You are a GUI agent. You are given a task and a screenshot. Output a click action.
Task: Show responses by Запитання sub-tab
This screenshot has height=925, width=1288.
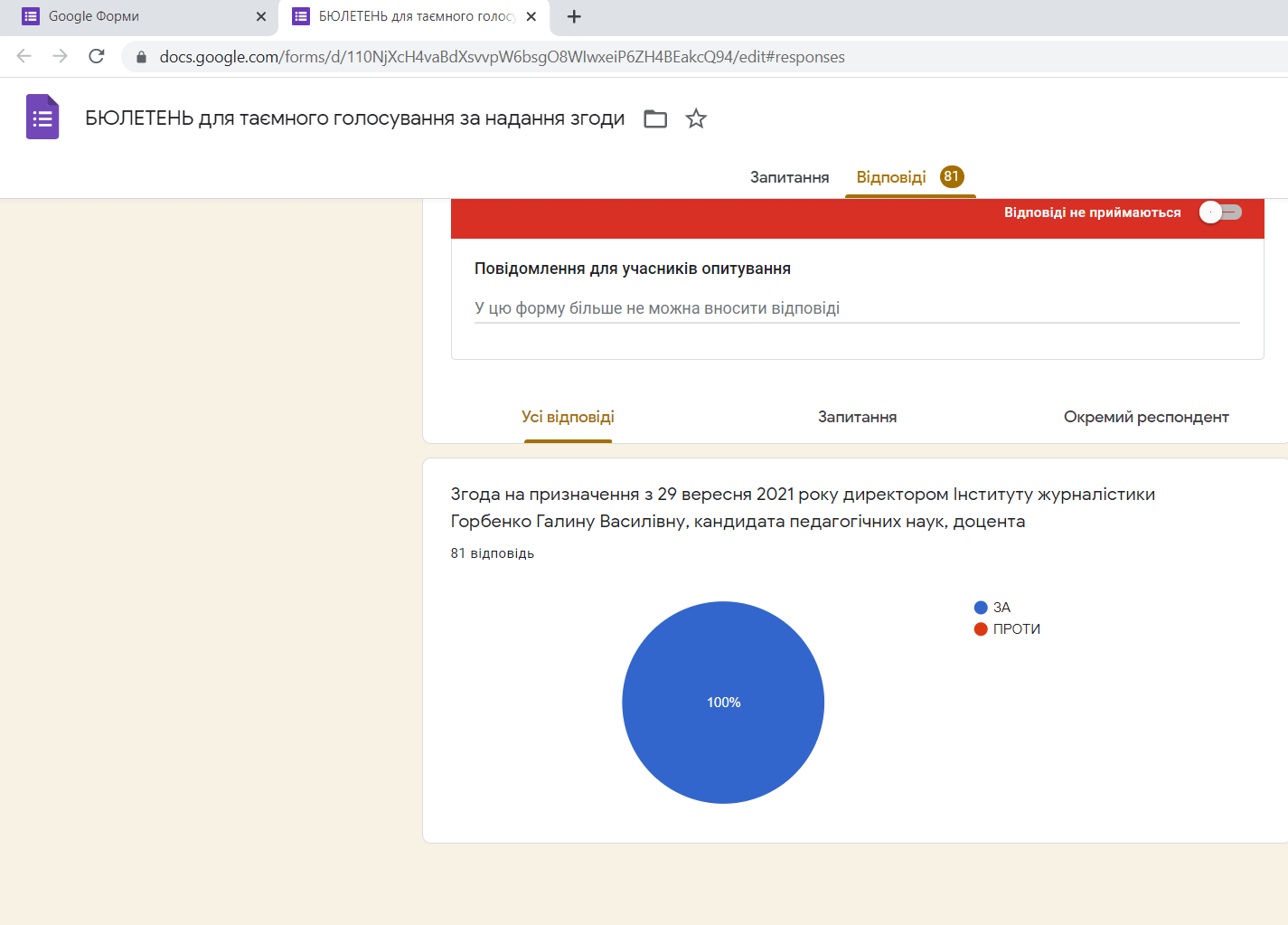[857, 417]
